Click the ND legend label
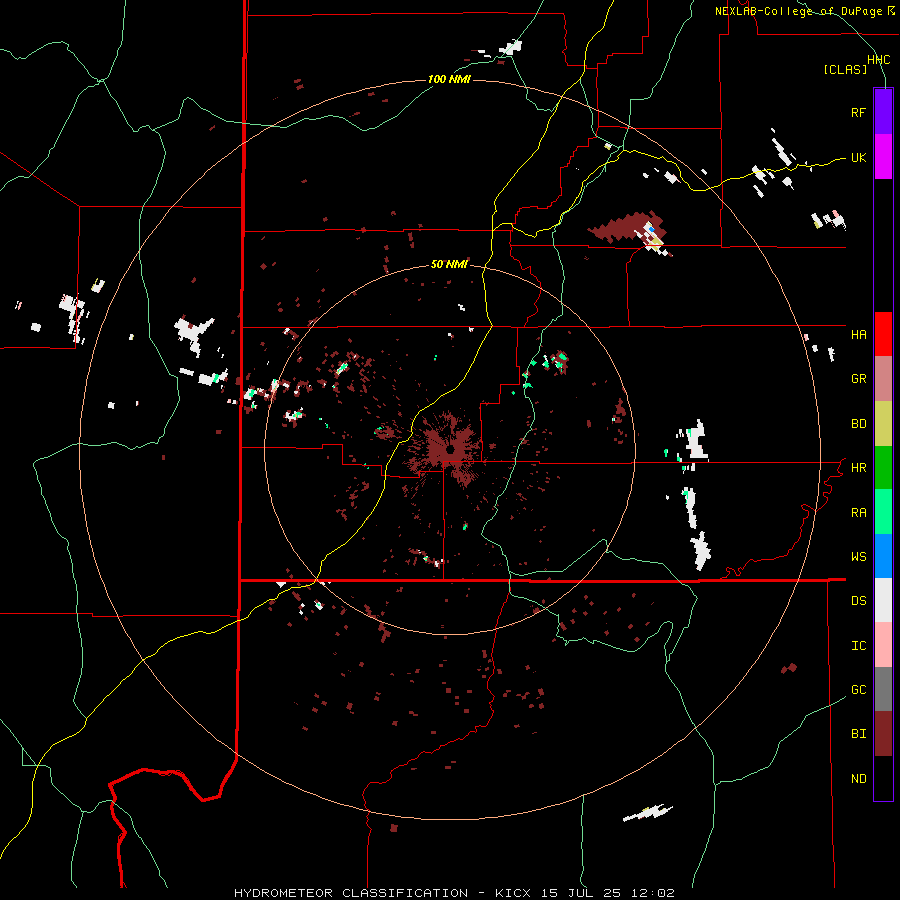The width and height of the screenshot is (900, 900). (x=858, y=778)
